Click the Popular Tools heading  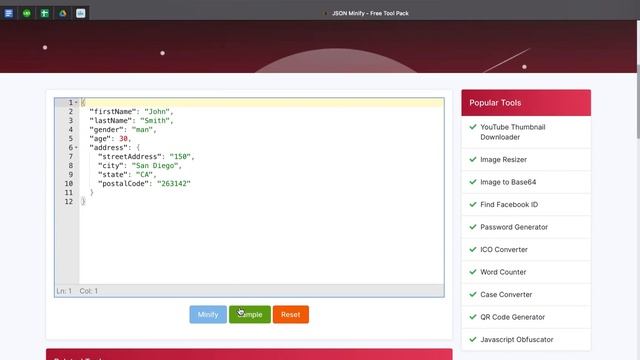(x=495, y=103)
